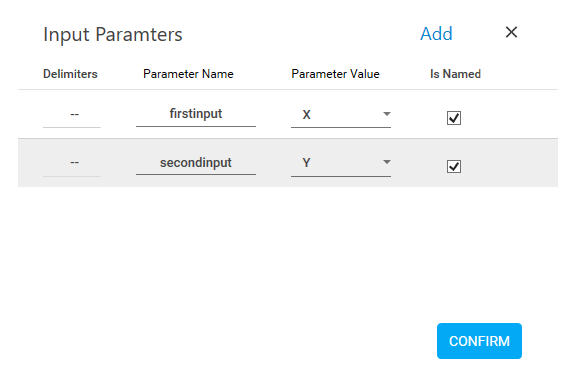Edit the delimiter field in the secondinput row
This screenshot has height=389, width=578.
[x=72, y=163]
